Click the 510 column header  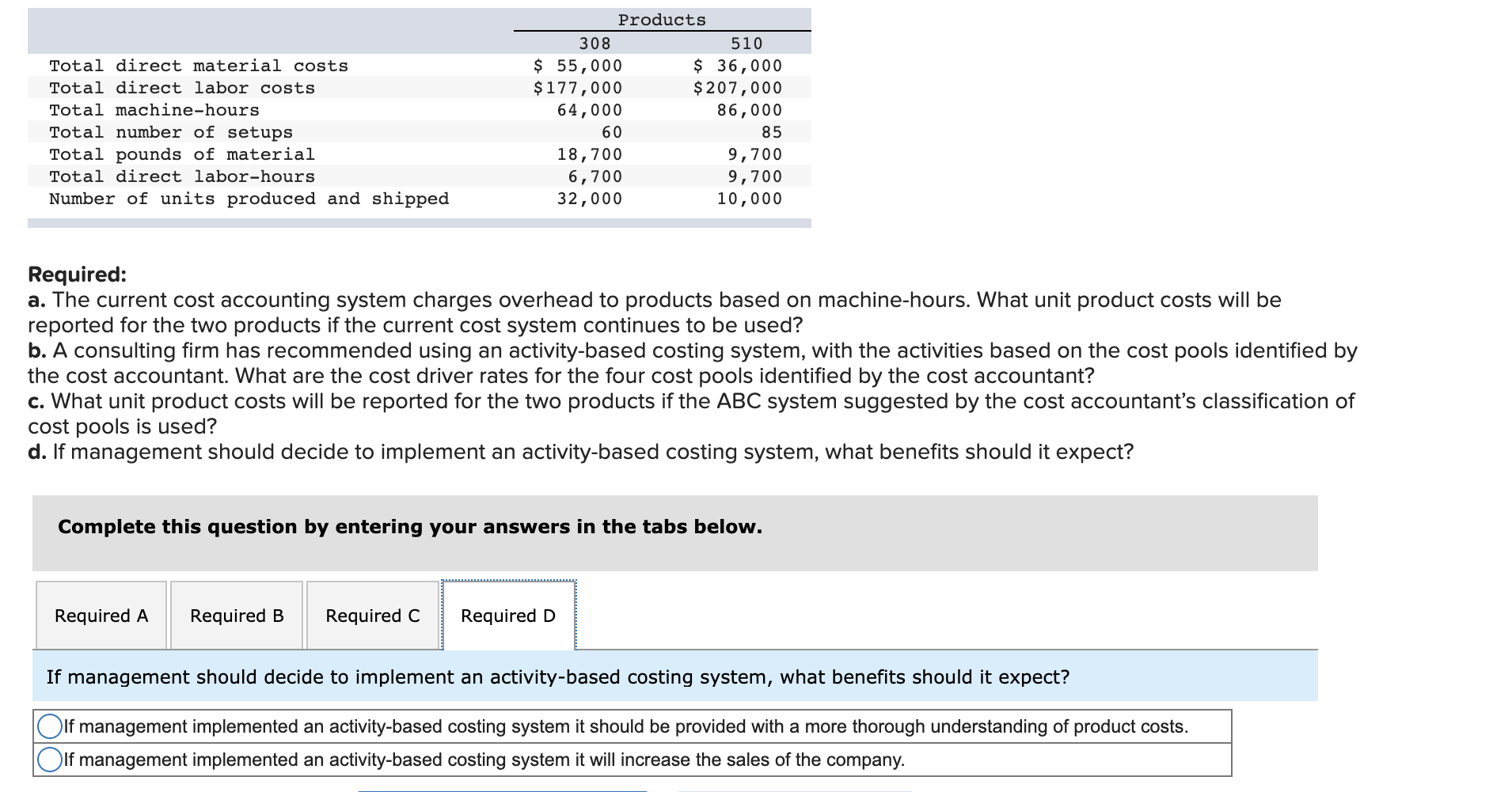747,43
